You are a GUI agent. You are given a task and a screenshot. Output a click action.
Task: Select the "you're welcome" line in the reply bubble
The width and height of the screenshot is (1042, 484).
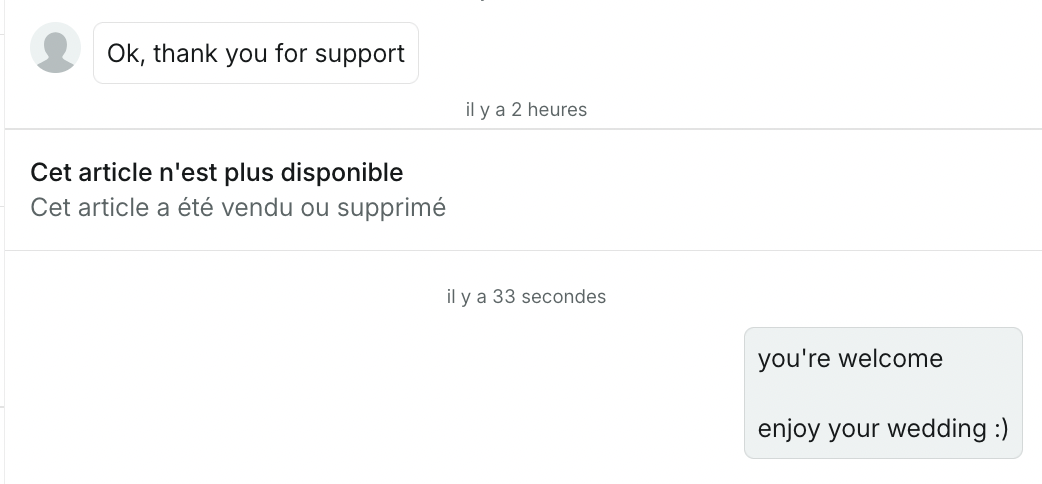(x=850, y=358)
